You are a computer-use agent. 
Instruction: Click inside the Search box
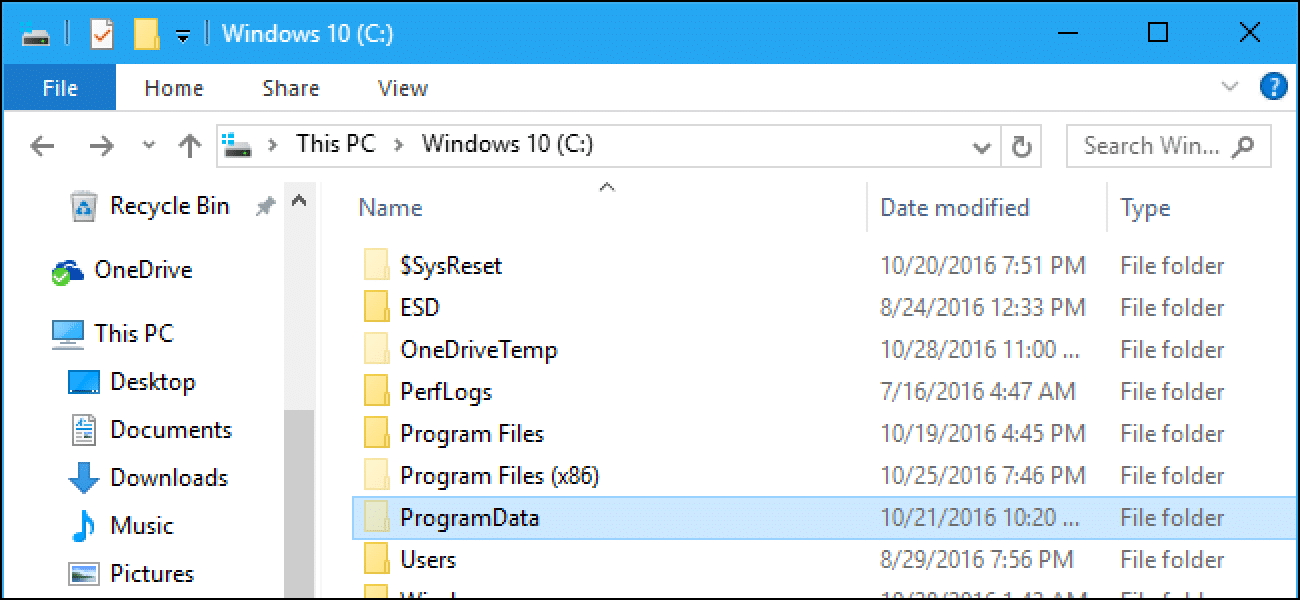1140,146
